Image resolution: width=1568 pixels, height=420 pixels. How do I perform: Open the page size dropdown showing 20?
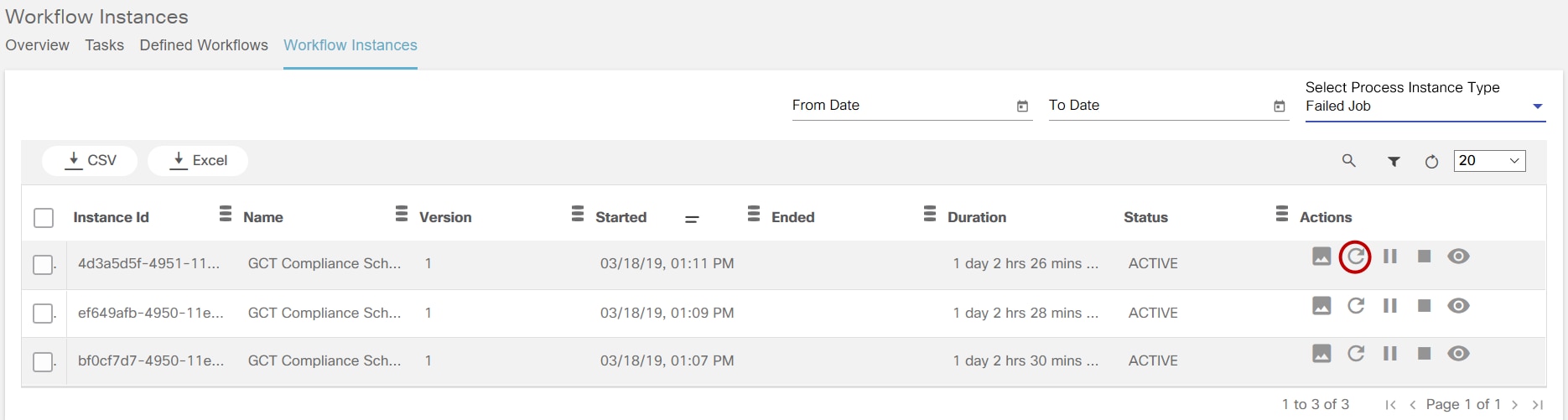click(x=1489, y=161)
